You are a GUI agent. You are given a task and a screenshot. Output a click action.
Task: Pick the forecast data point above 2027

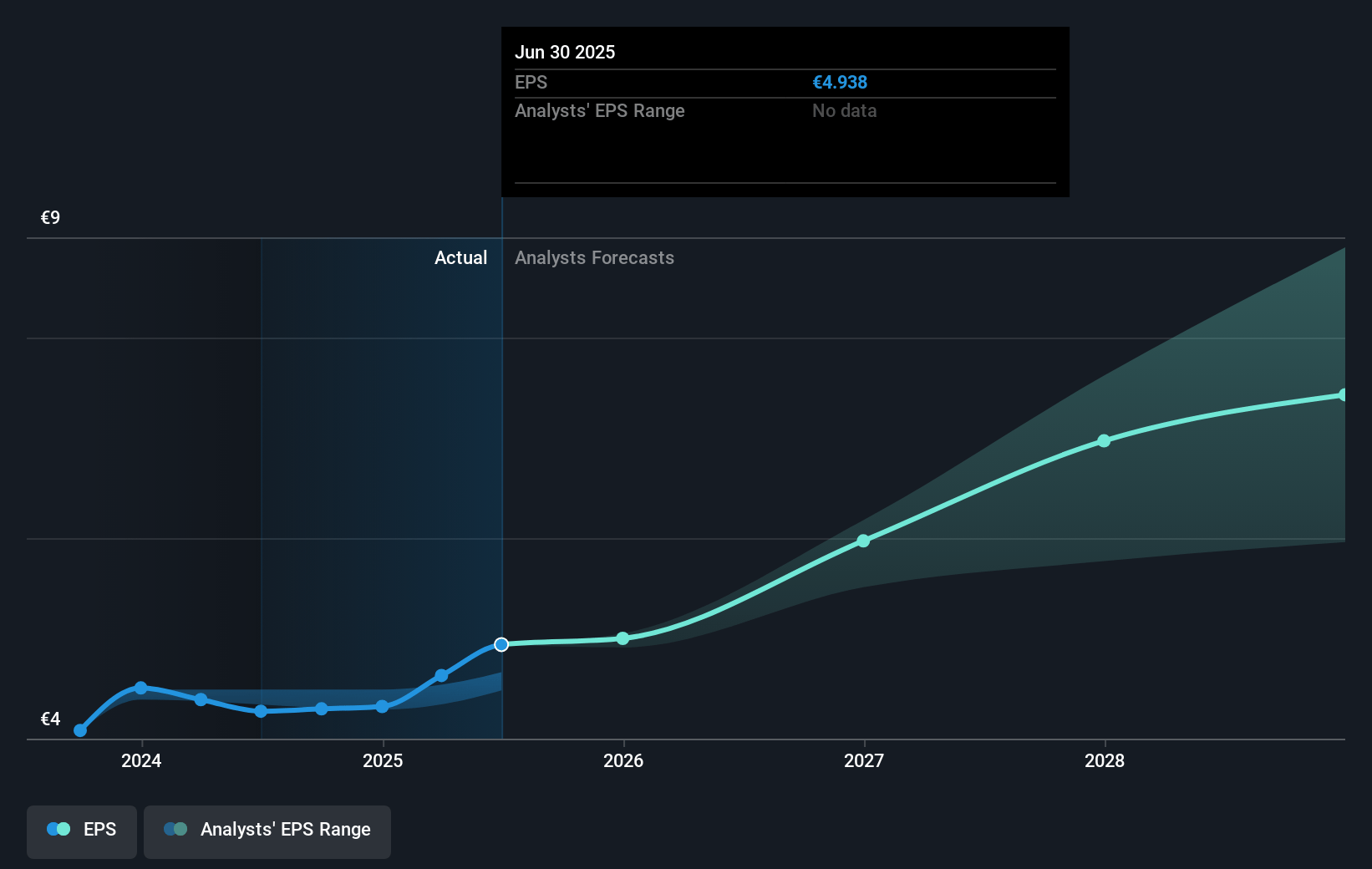[863, 541]
